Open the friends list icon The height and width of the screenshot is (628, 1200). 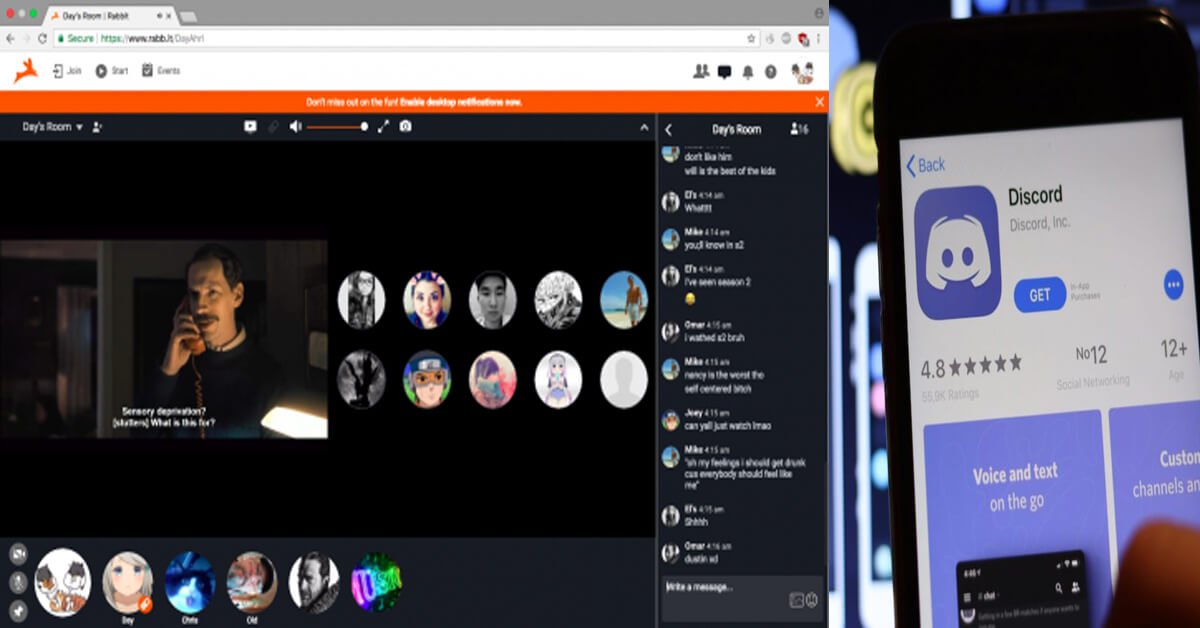coord(701,72)
